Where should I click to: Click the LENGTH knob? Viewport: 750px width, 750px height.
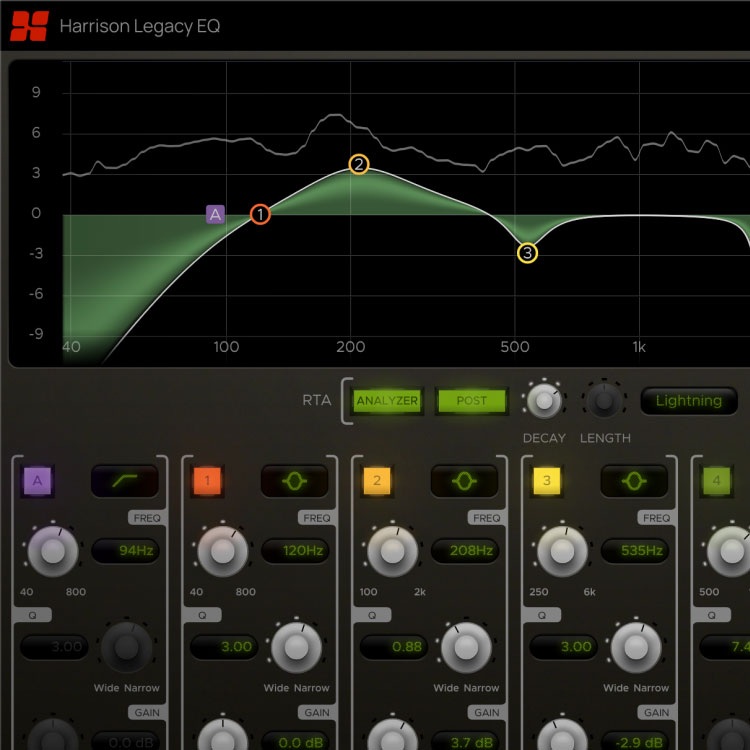point(604,401)
